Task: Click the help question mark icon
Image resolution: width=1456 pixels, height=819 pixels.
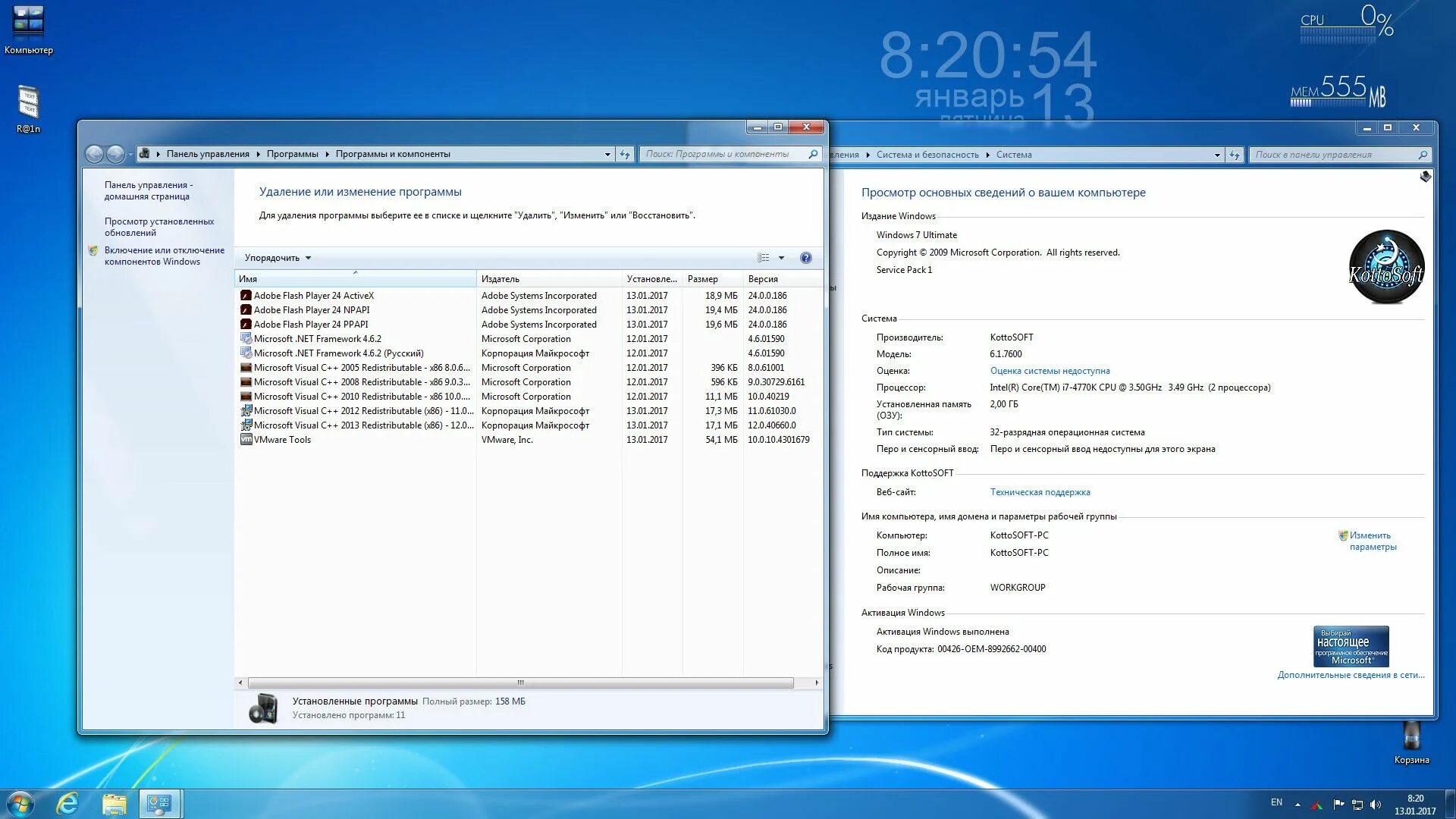Action: pos(805,258)
